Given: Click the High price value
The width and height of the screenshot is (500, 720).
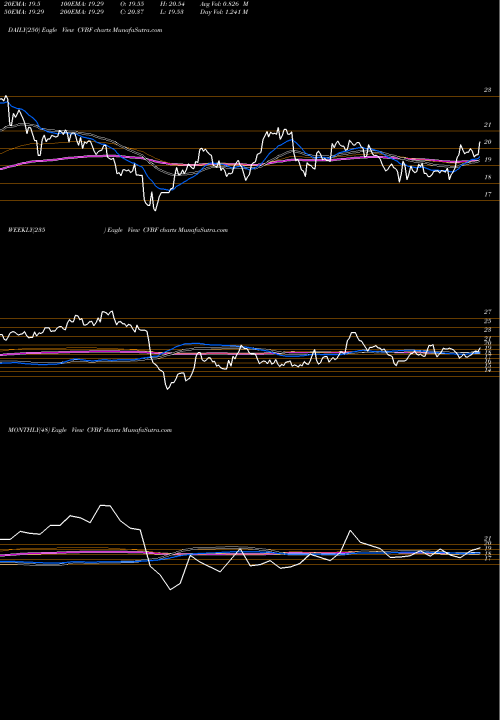Looking at the screenshot, I should click(172, 4).
